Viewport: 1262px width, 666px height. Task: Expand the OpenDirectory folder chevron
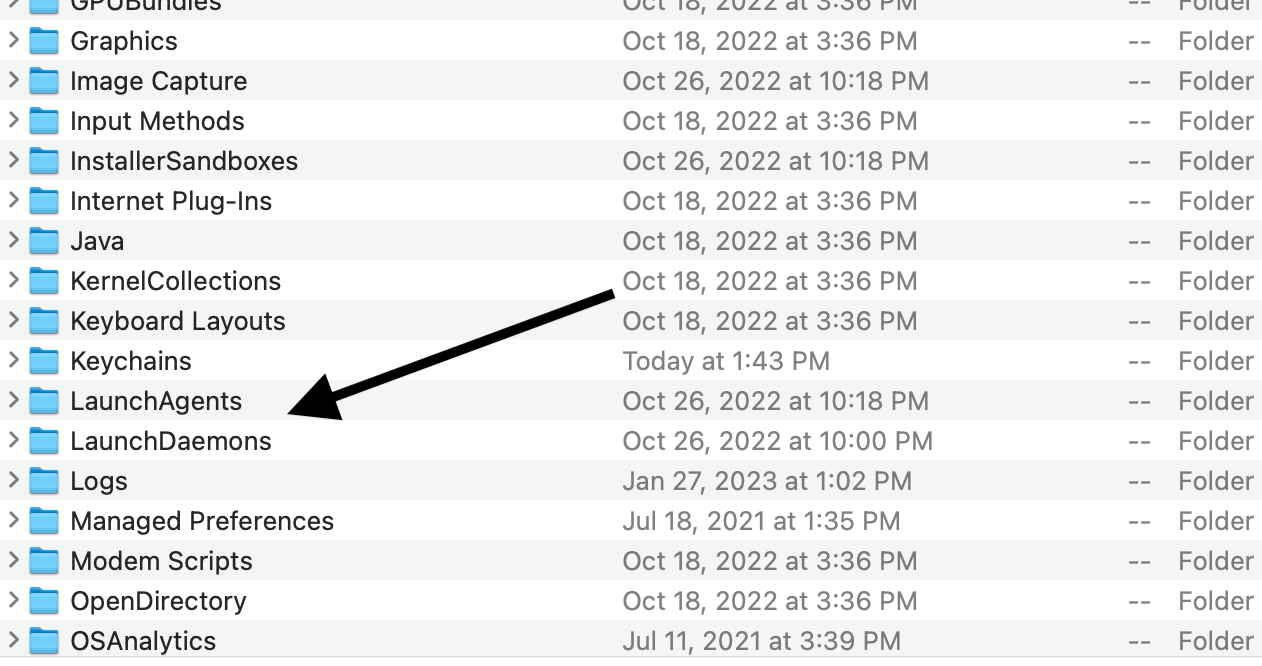click(x=13, y=600)
